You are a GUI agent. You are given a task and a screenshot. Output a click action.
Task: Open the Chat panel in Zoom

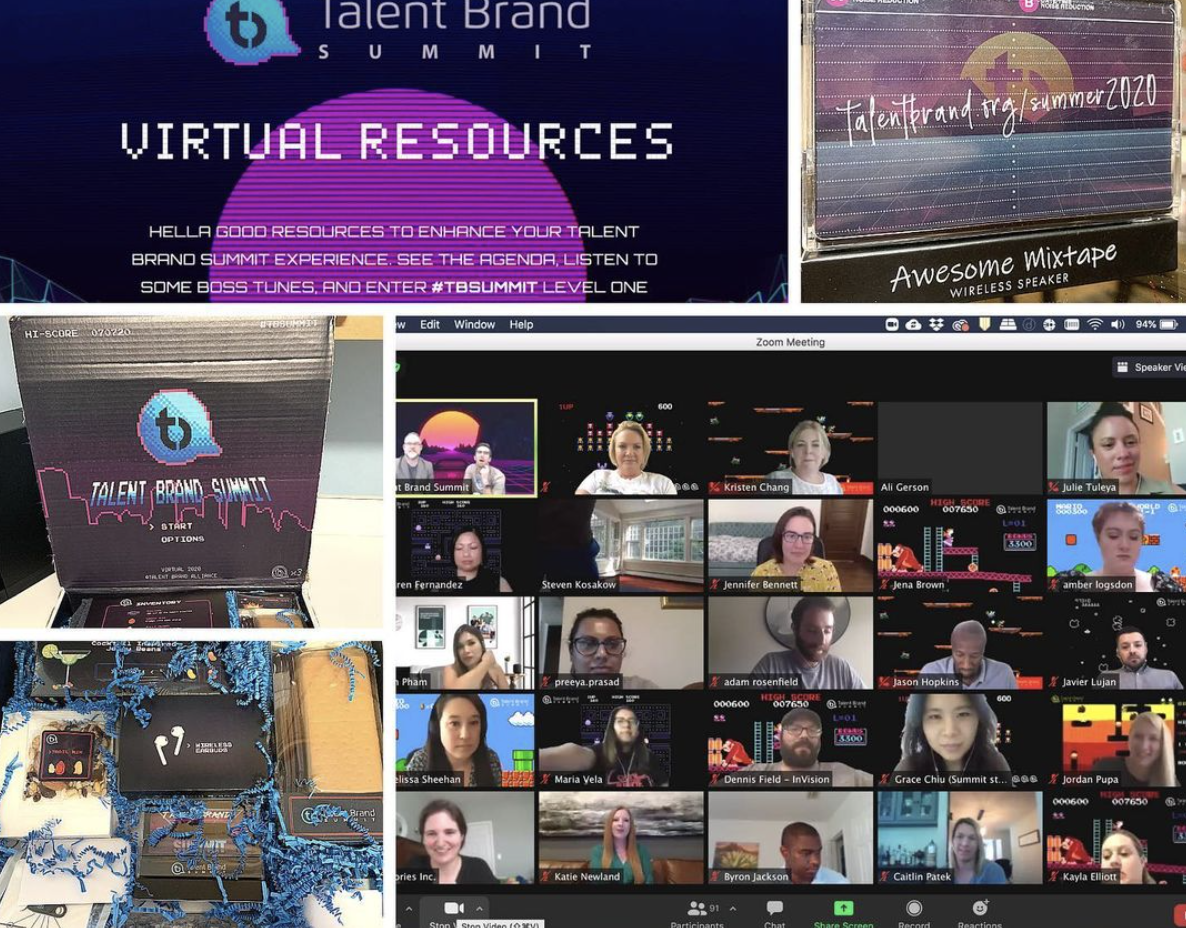tap(775, 908)
